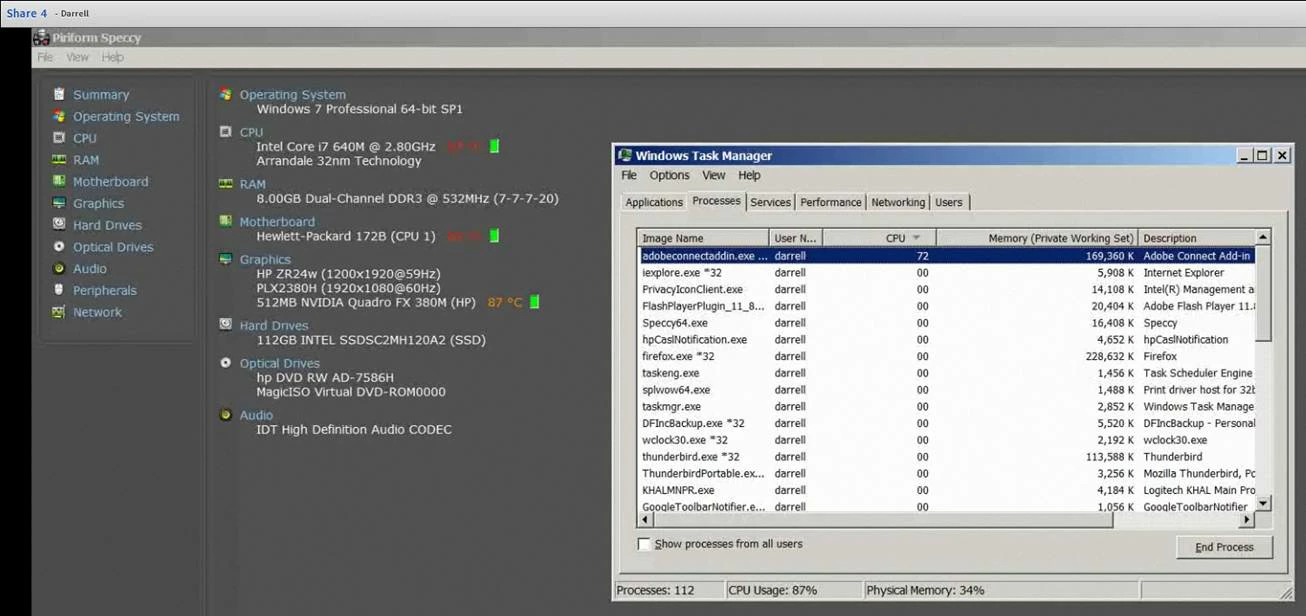This screenshot has height=616, width=1306.
Task: Open the Speccy Help menu
Action: [112, 57]
